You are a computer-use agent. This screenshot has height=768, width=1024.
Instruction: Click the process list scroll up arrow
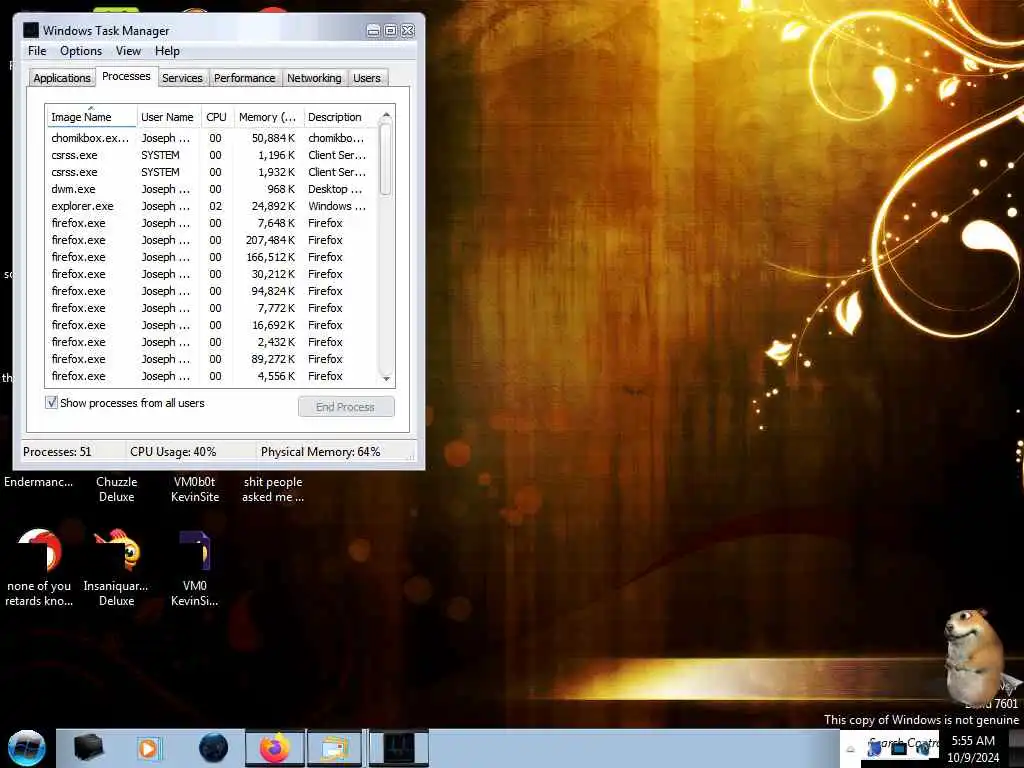(386, 115)
